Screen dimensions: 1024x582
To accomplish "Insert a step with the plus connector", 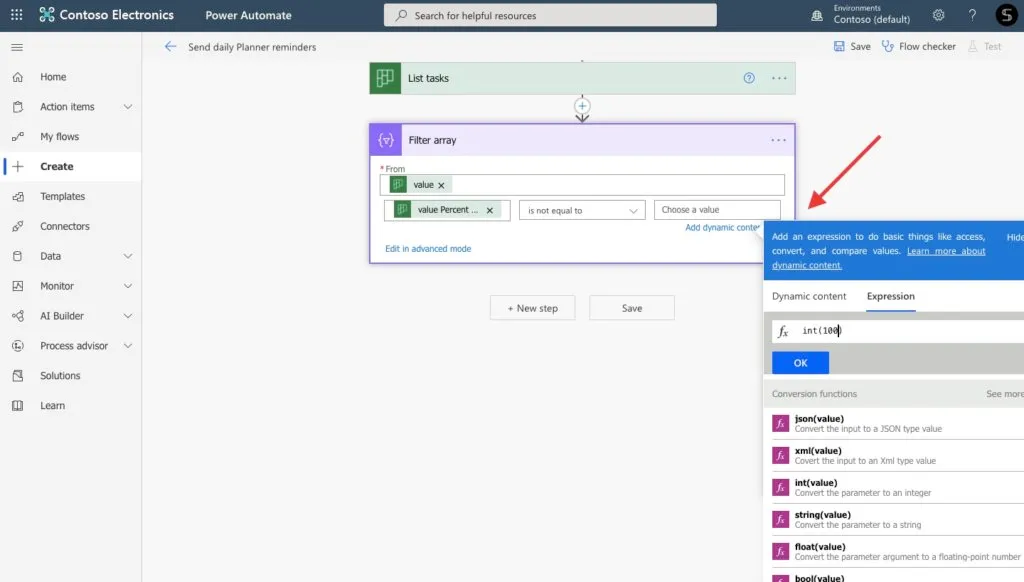I will point(582,106).
